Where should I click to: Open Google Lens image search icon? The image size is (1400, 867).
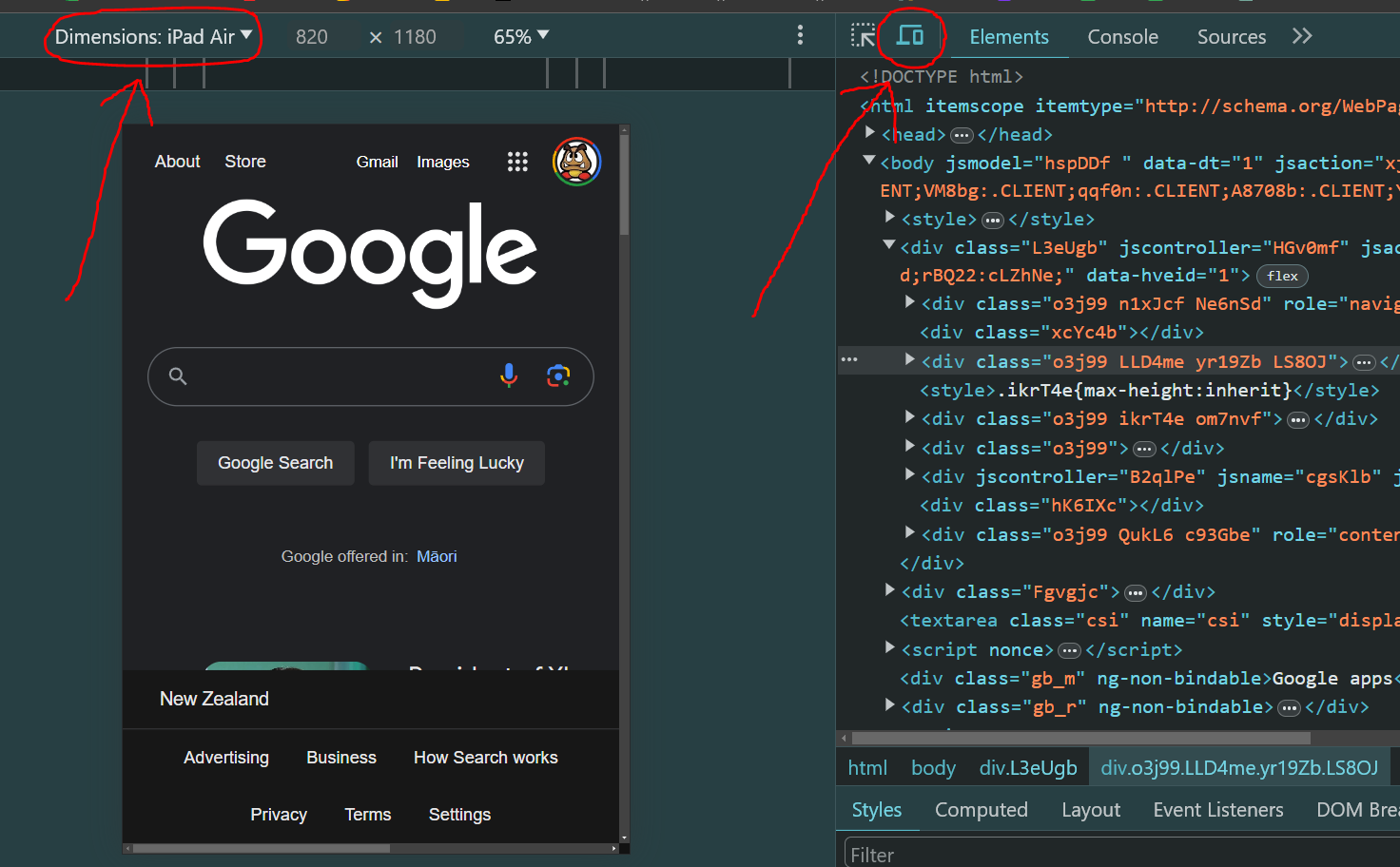(x=558, y=376)
